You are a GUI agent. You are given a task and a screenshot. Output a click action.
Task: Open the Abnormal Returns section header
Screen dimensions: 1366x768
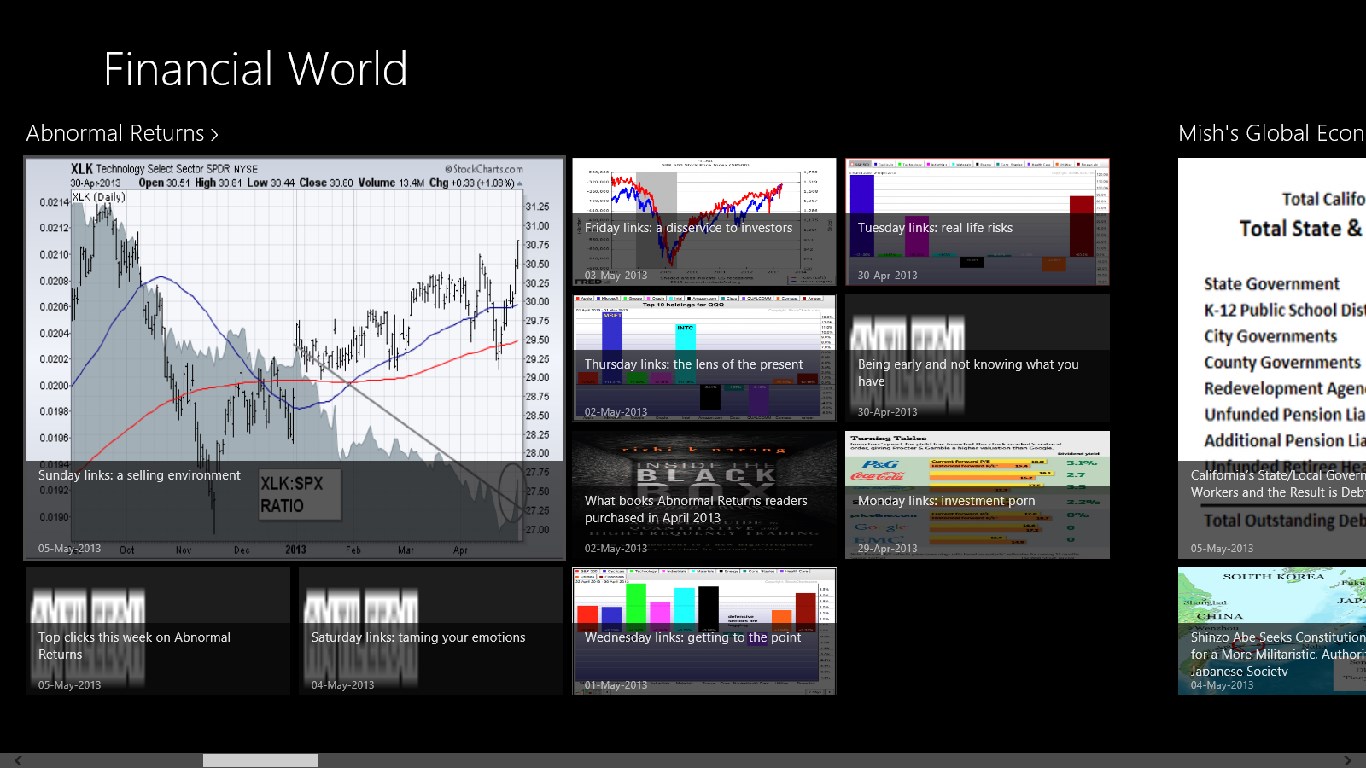tap(121, 133)
